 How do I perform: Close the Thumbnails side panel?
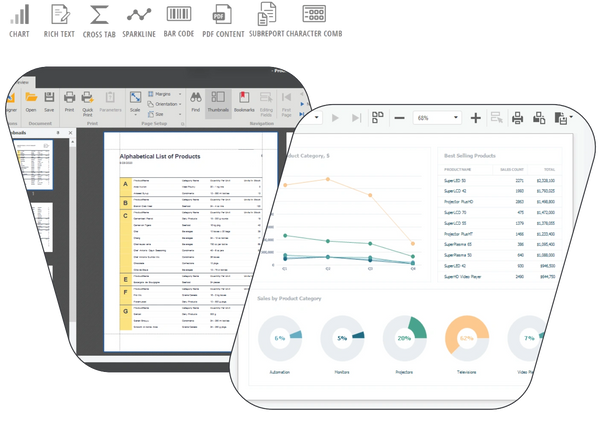coord(70,132)
